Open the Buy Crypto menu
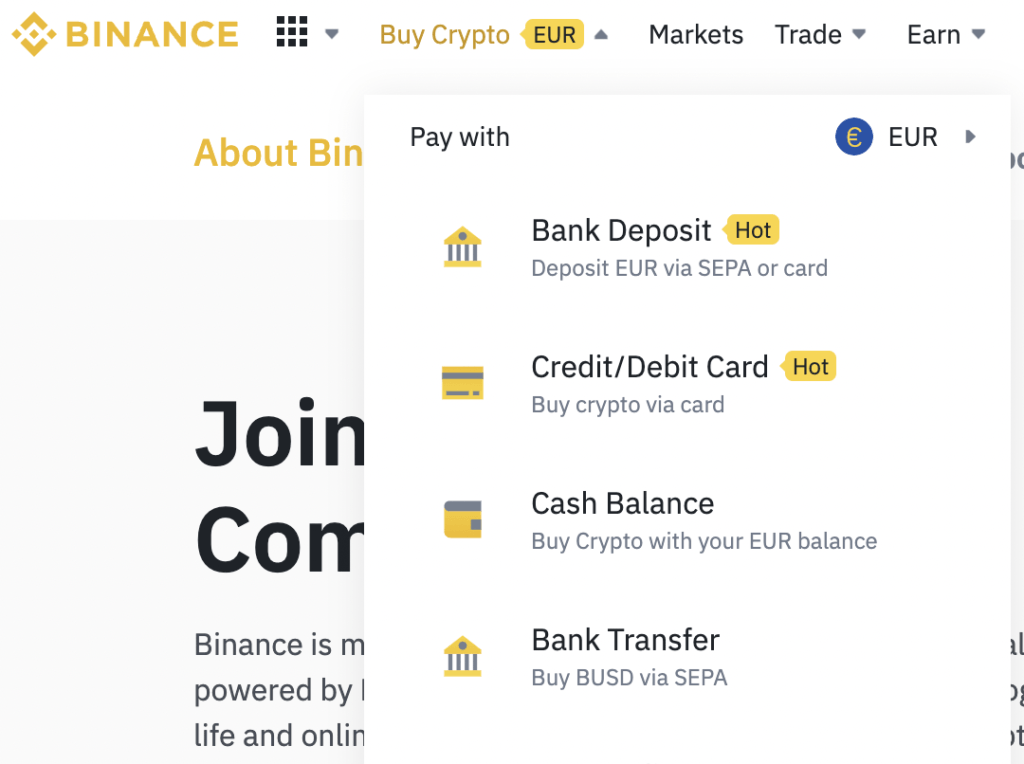 445,35
